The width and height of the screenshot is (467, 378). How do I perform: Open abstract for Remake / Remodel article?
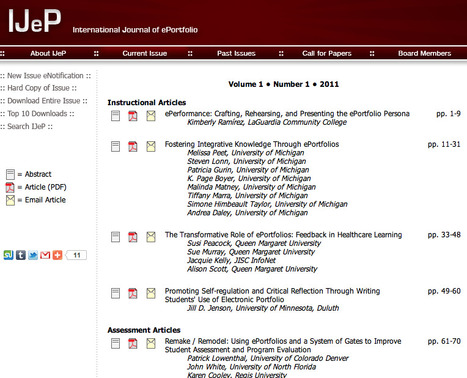coord(115,343)
